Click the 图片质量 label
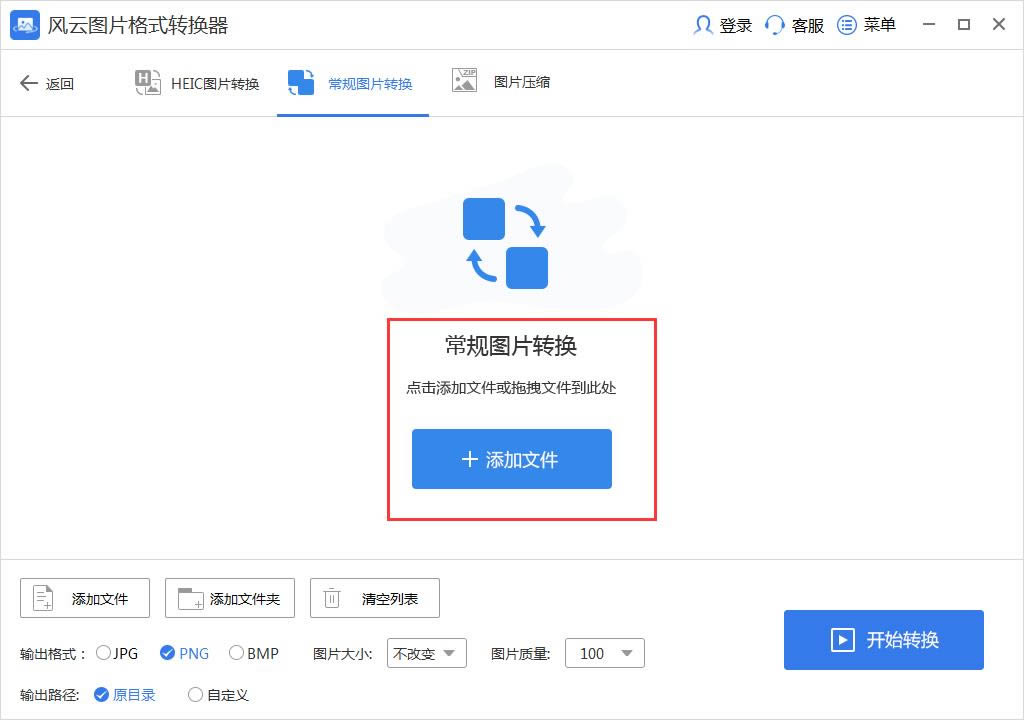 pos(521,653)
